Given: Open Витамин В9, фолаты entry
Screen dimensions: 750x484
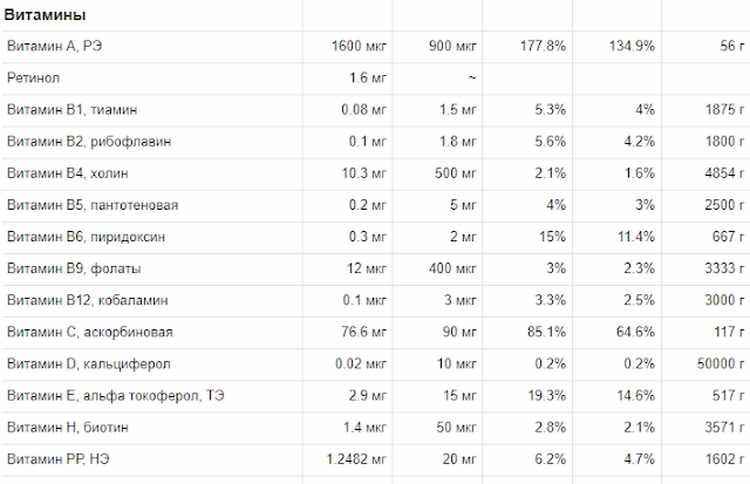Looking at the screenshot, I should pyautogui.click(x=73, y=268).
